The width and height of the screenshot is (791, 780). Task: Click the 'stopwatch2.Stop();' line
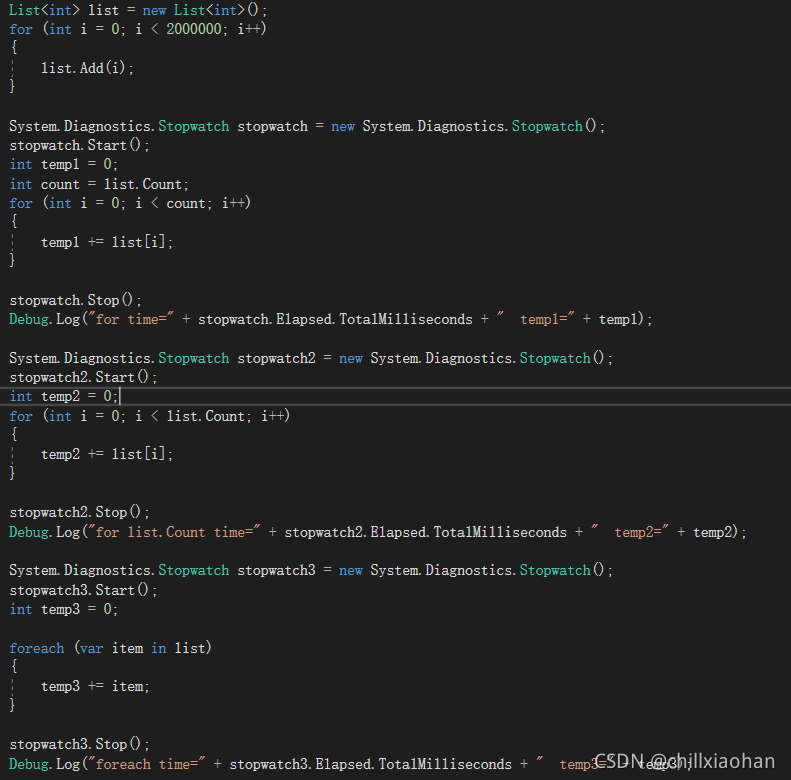[x=79, y=512]
